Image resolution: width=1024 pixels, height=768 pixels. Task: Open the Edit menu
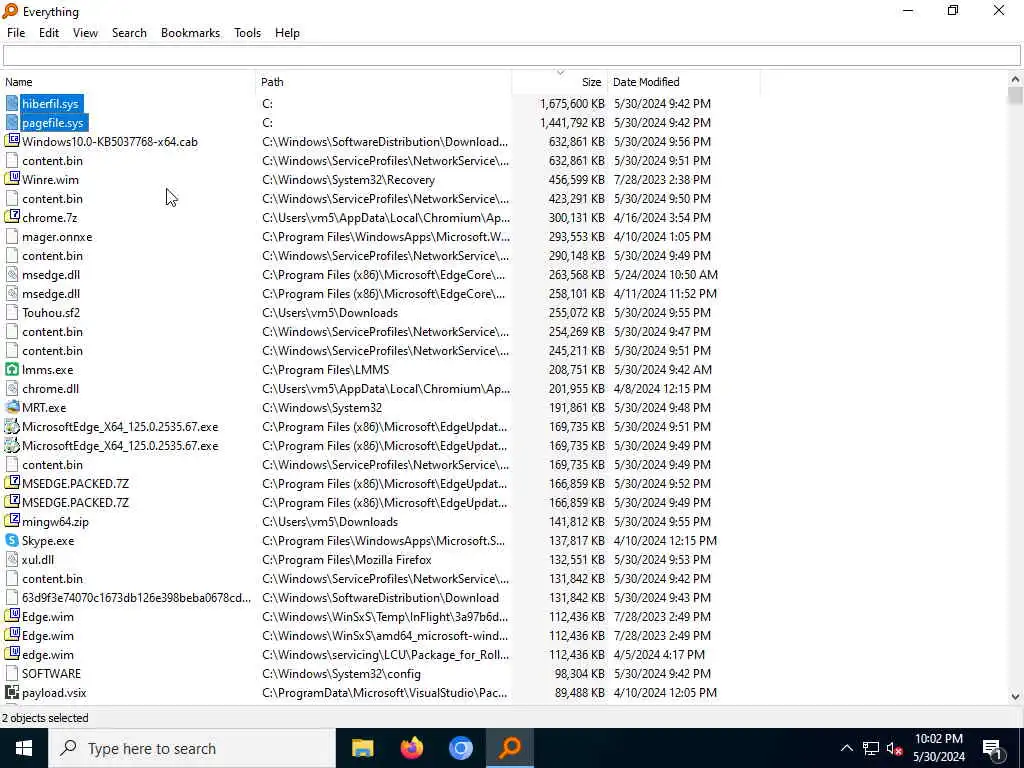click(49, 33)
